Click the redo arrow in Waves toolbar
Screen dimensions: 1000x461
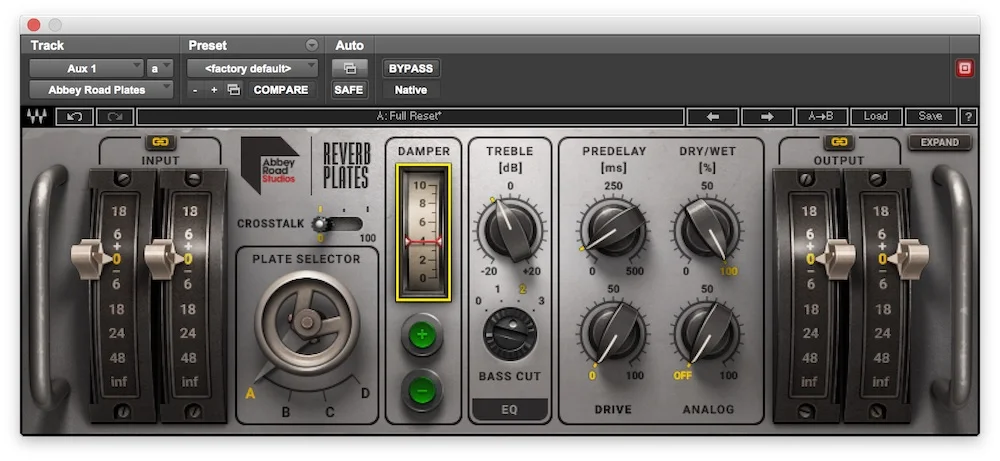(115, 117)
